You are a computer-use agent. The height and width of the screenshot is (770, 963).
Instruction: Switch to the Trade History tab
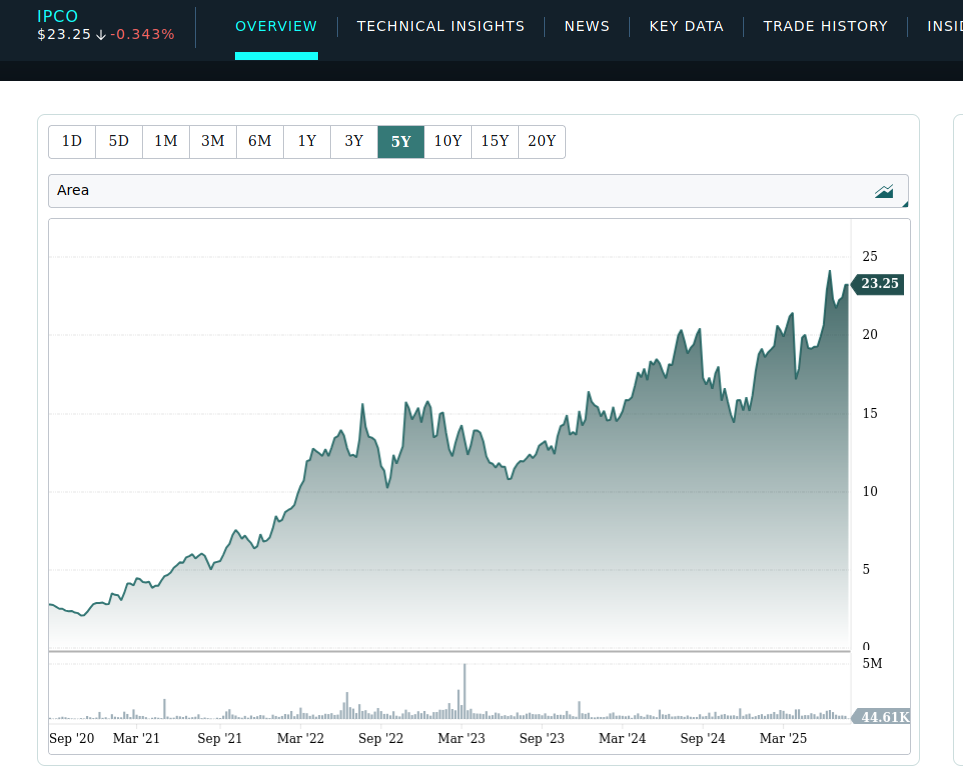point(825,27)
